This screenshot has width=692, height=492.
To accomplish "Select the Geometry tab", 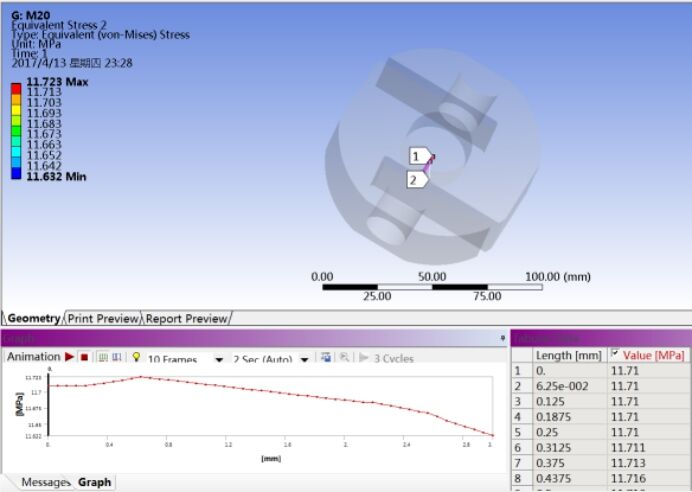I will pos(34,319).
